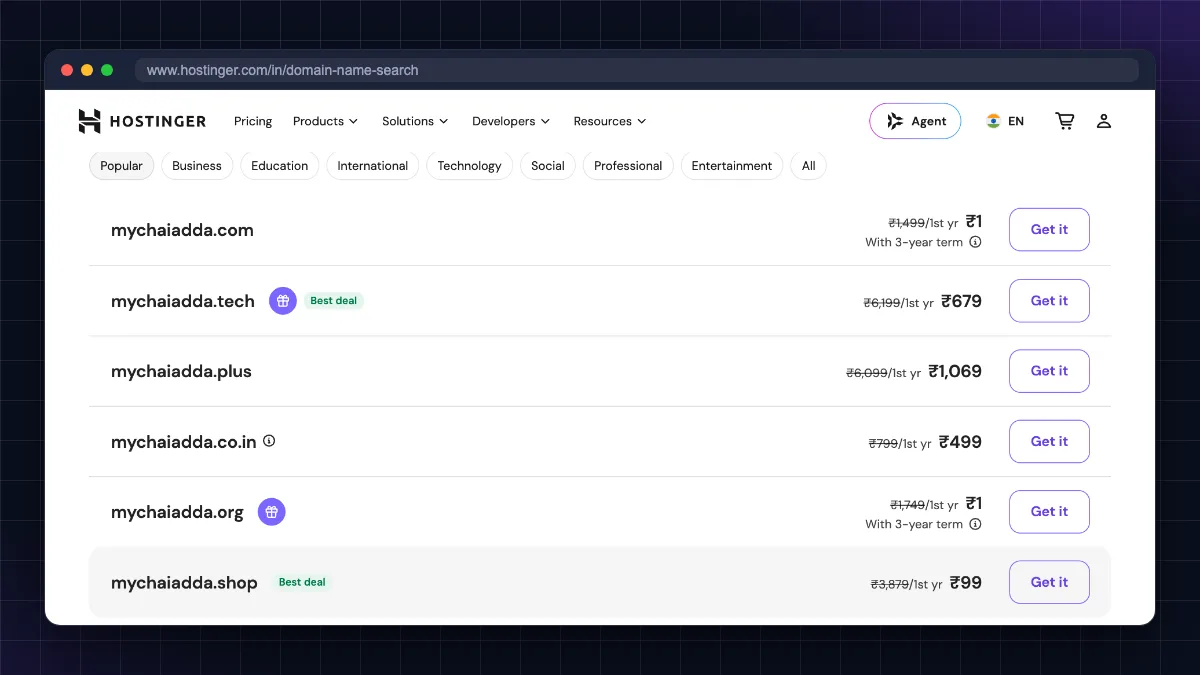
Task: Get the mychaiadda.co.in domain
Action: point(1049,441)
